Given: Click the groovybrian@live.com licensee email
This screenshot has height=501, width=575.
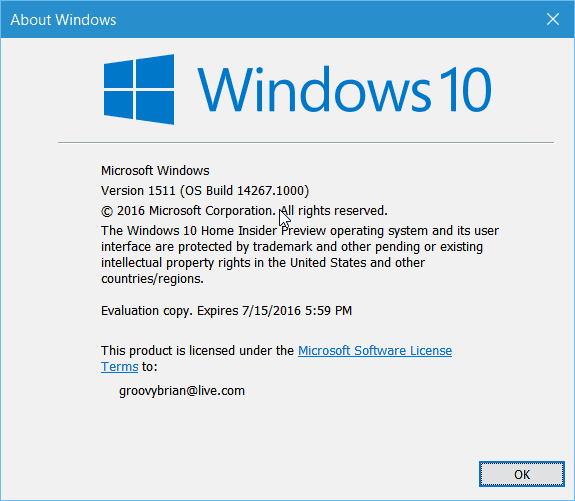Looking at the screenshot, I should [182, 391].
